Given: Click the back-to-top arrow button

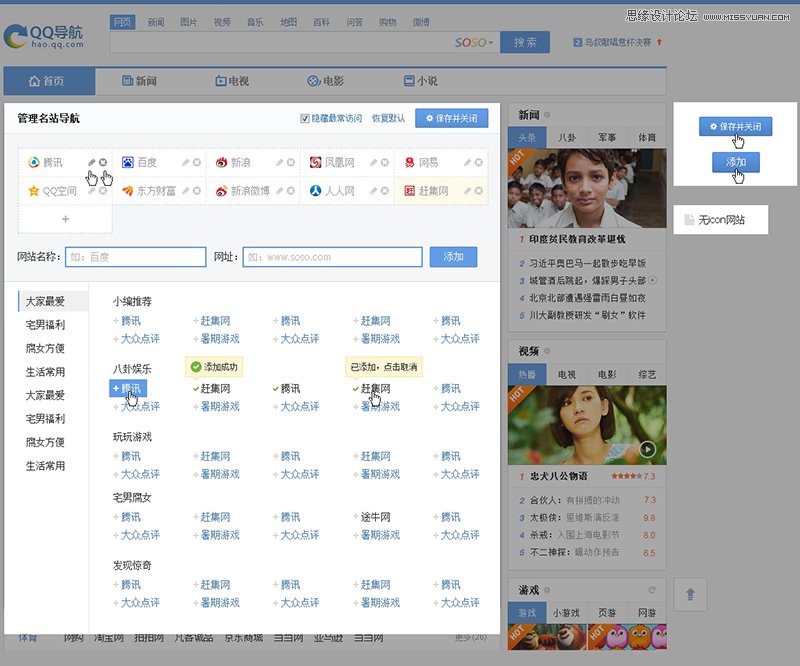Looking at the screenshot, I should [x=690, y=594].
